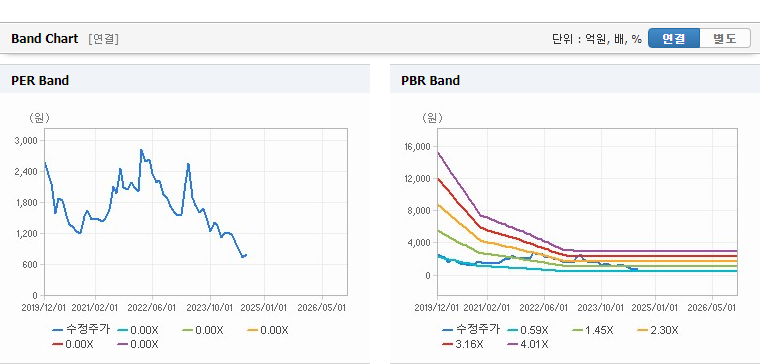Toggle the 0.59X legend entry
760x364 pixels.
coord(527,331)
